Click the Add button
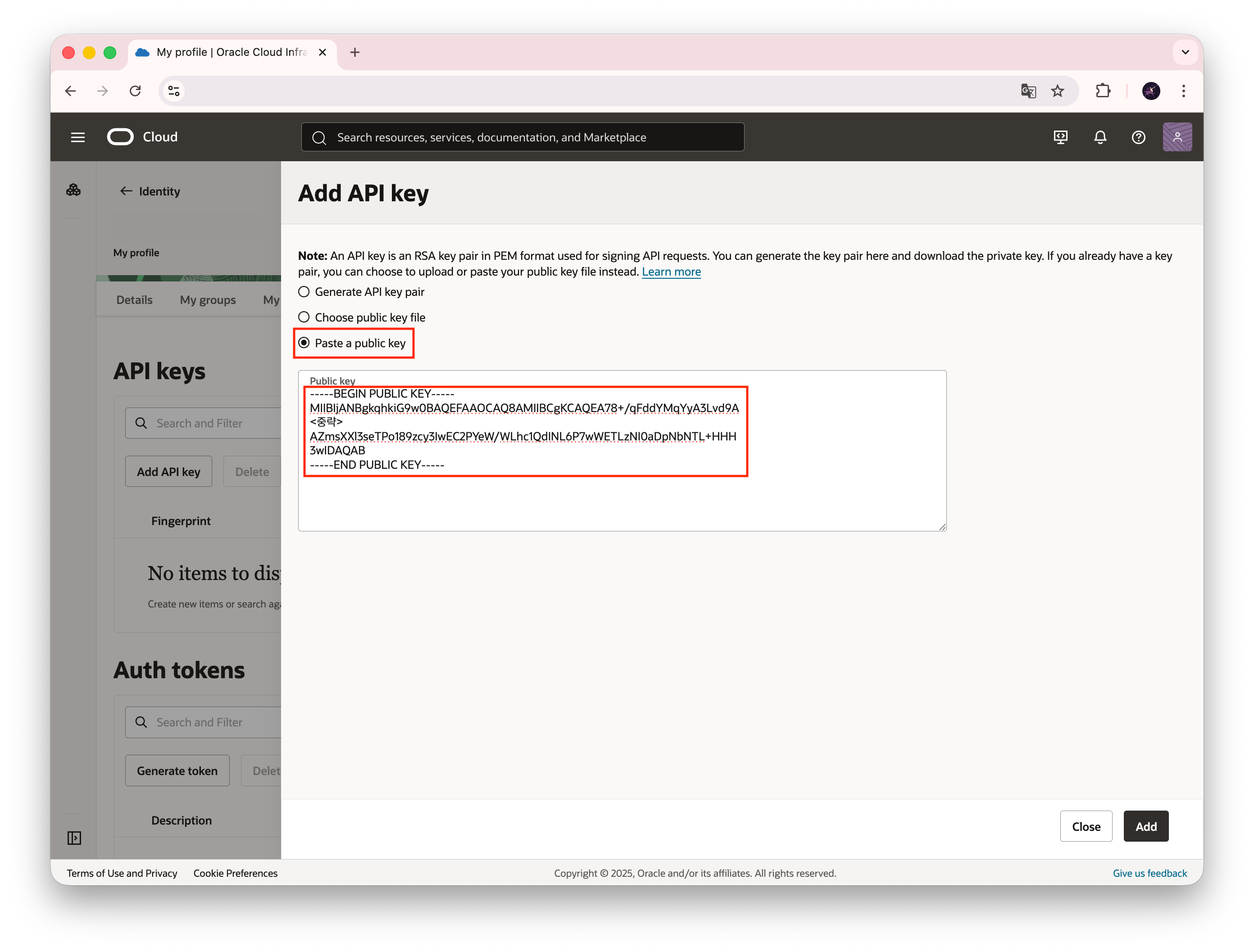 tap(1146, 826)
